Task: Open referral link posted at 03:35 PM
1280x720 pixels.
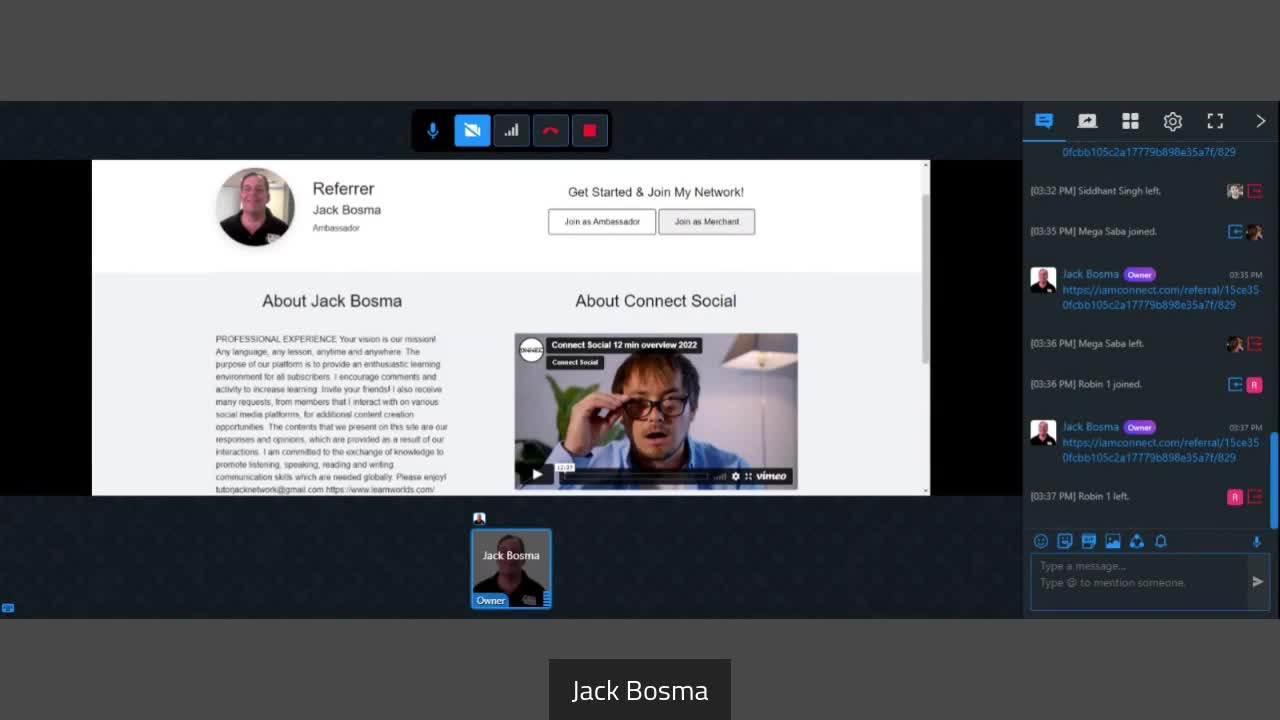Action: [x=1161, y=297]
